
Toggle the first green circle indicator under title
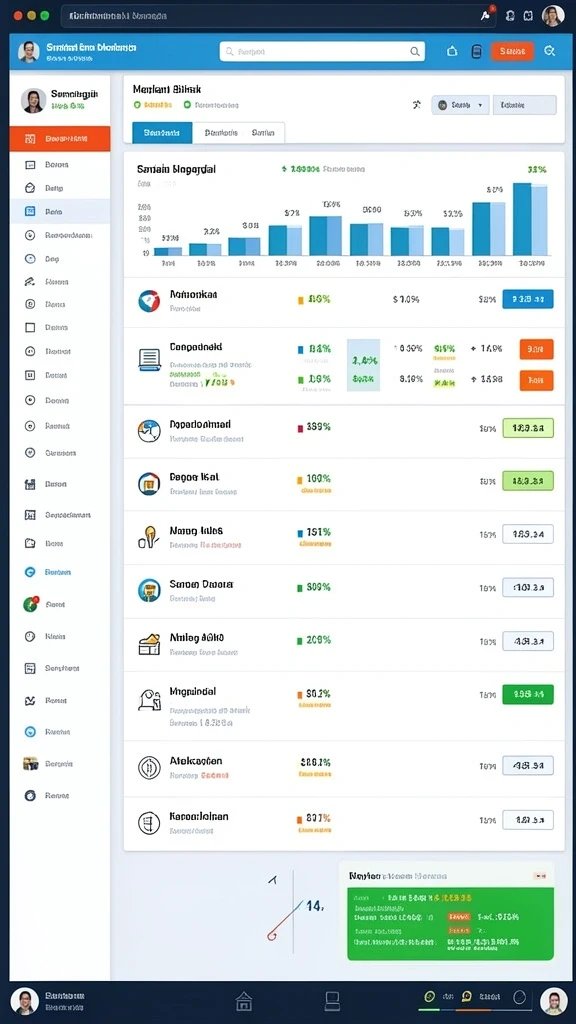pos(137,104)
